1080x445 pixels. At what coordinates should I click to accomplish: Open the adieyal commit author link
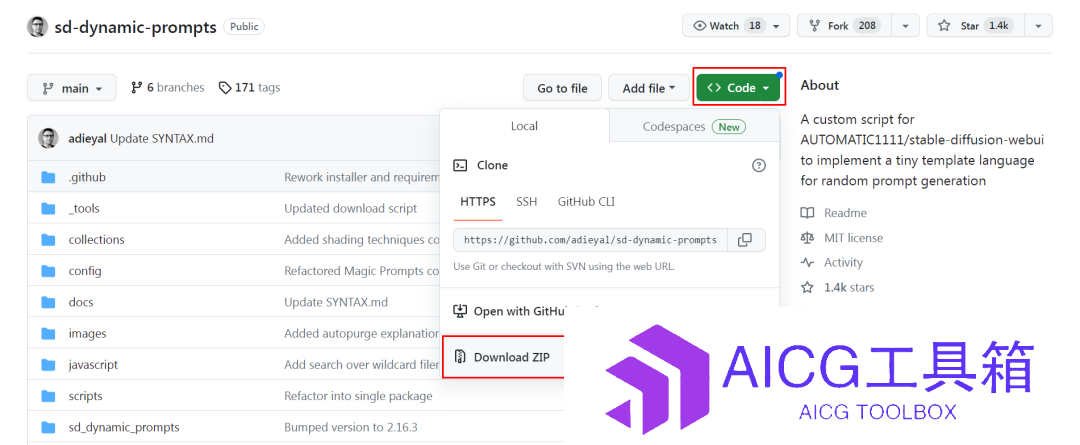pyautogui.click(x=88, y=138)
